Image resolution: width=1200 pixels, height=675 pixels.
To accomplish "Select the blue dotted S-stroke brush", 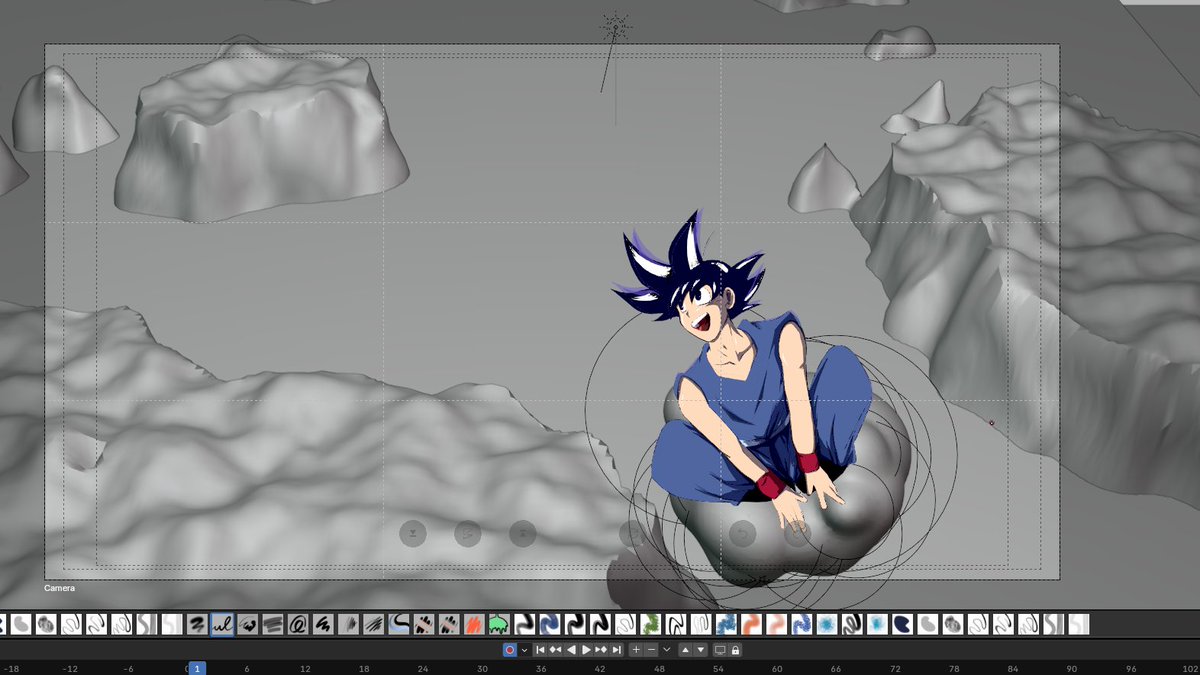I will click(x=802, y=625).
